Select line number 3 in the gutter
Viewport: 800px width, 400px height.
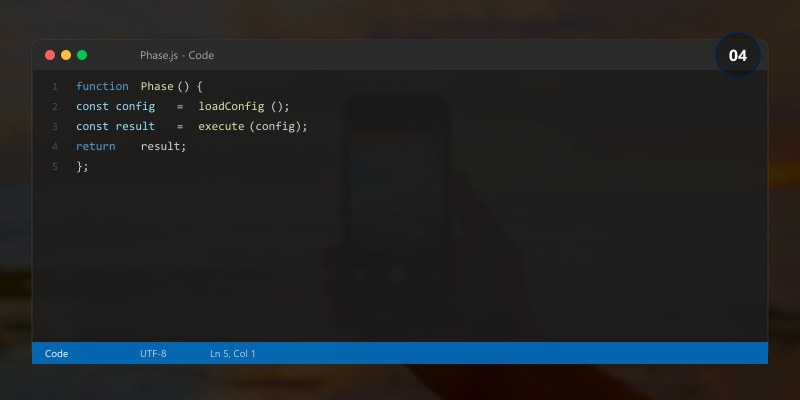55,127
